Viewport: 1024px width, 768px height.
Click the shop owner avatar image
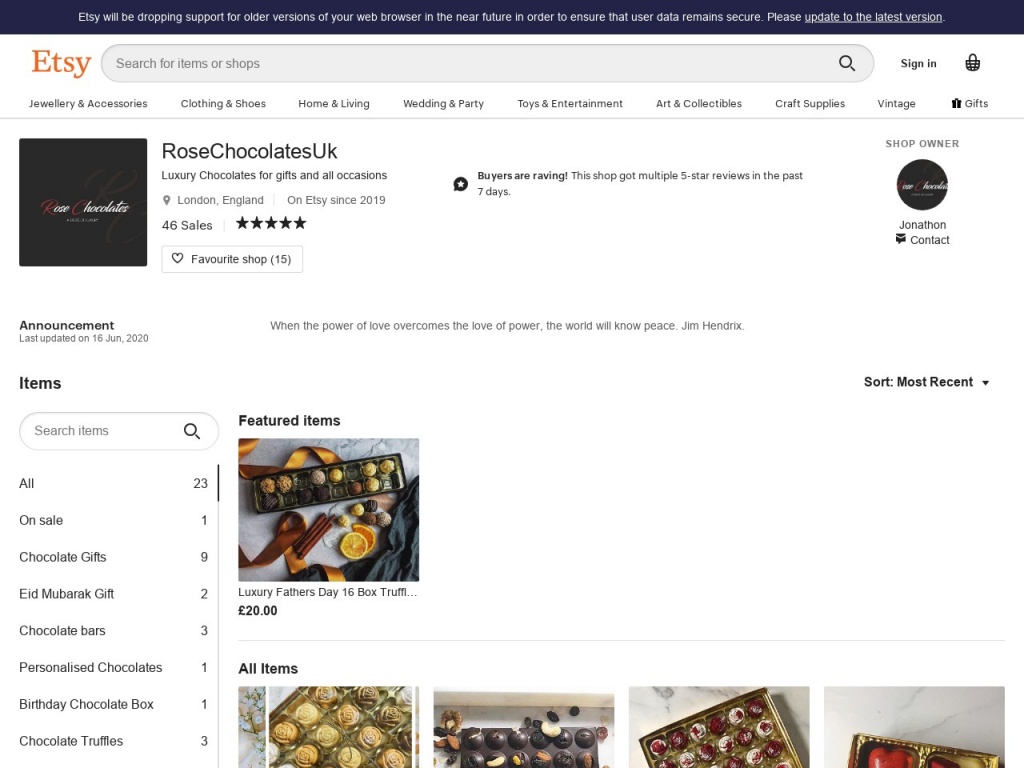922,185
